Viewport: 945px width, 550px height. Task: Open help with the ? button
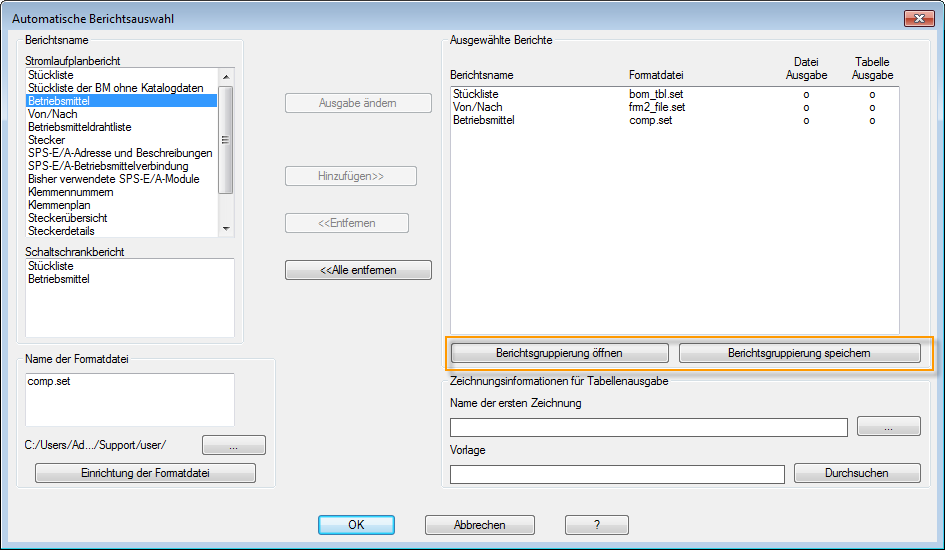click(597, 525)
